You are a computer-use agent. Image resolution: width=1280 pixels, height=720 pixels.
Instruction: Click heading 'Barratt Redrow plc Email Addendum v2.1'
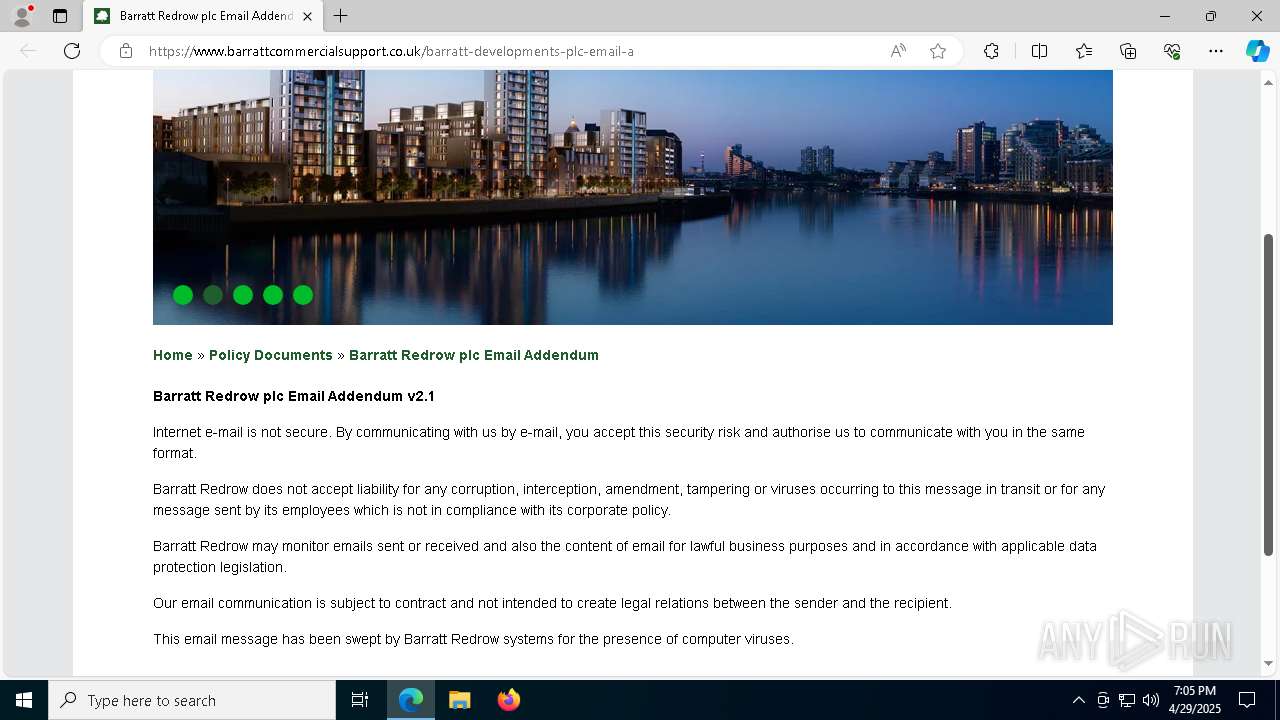pyautogui.click(x=294, y=396)
